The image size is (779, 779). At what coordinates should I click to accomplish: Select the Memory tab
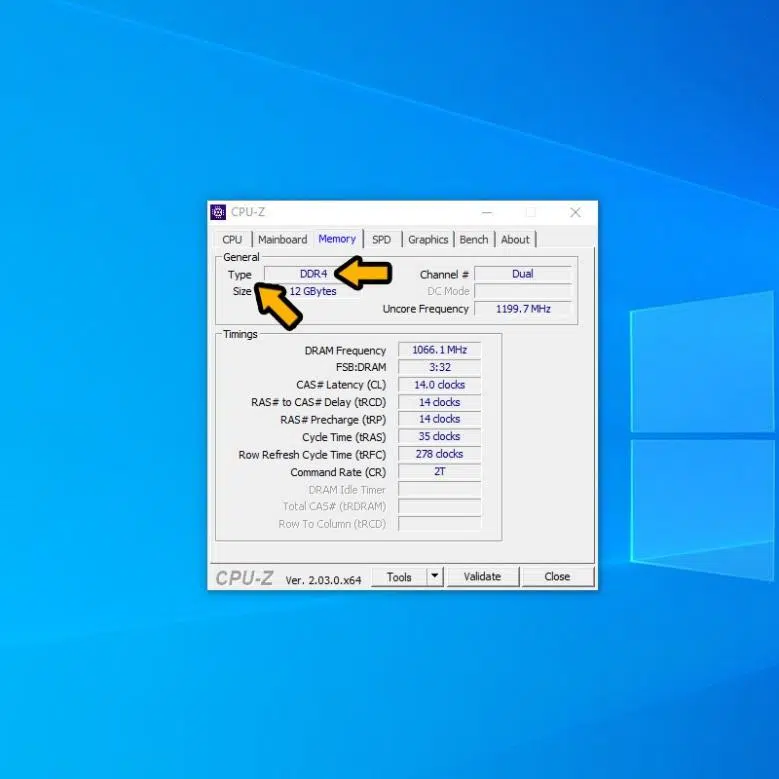point(337,238)
